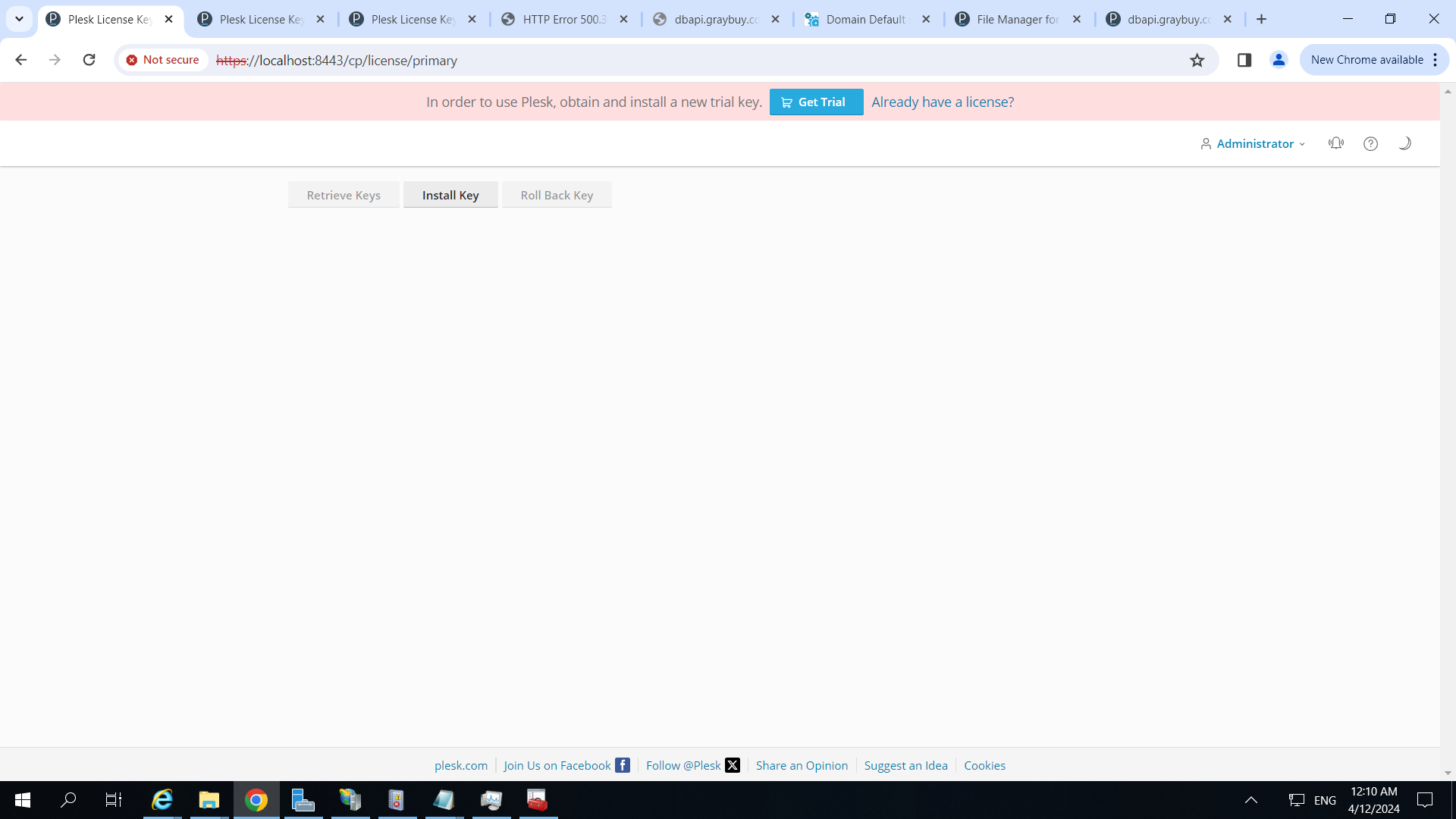Image resolution: width=1456 pixels, height=819 pixels.
Task: Click the Retrieve Keys button
Action: coord(344,195)
